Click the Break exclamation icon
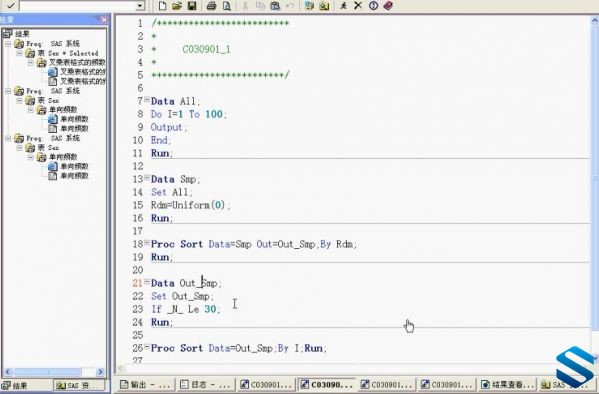The height and width of the screenshot is (394, 599). tap(373, 6)
